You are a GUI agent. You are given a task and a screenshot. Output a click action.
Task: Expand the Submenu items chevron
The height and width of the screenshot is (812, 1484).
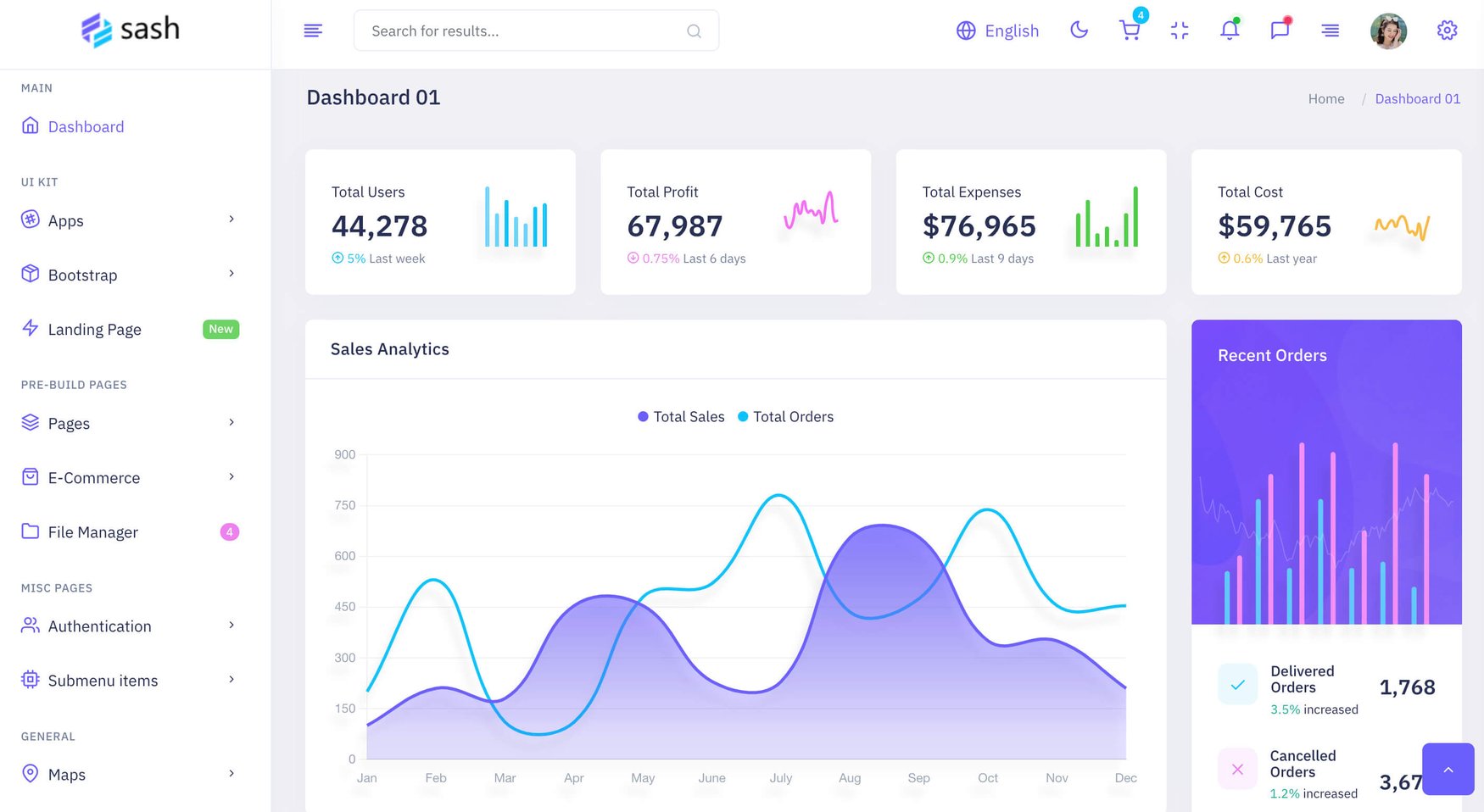click(232, 679)
